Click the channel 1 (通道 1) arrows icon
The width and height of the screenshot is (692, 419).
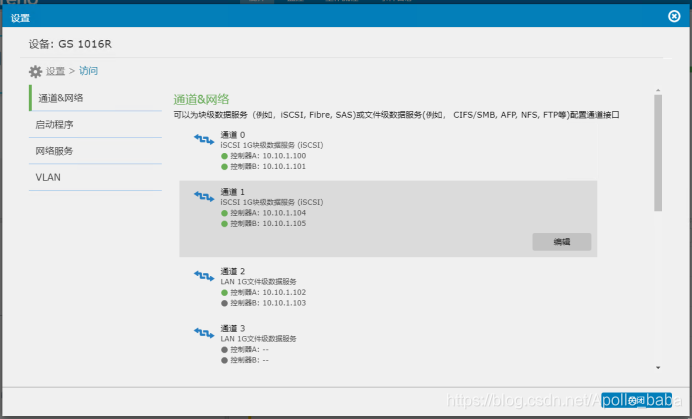(204, 196)
